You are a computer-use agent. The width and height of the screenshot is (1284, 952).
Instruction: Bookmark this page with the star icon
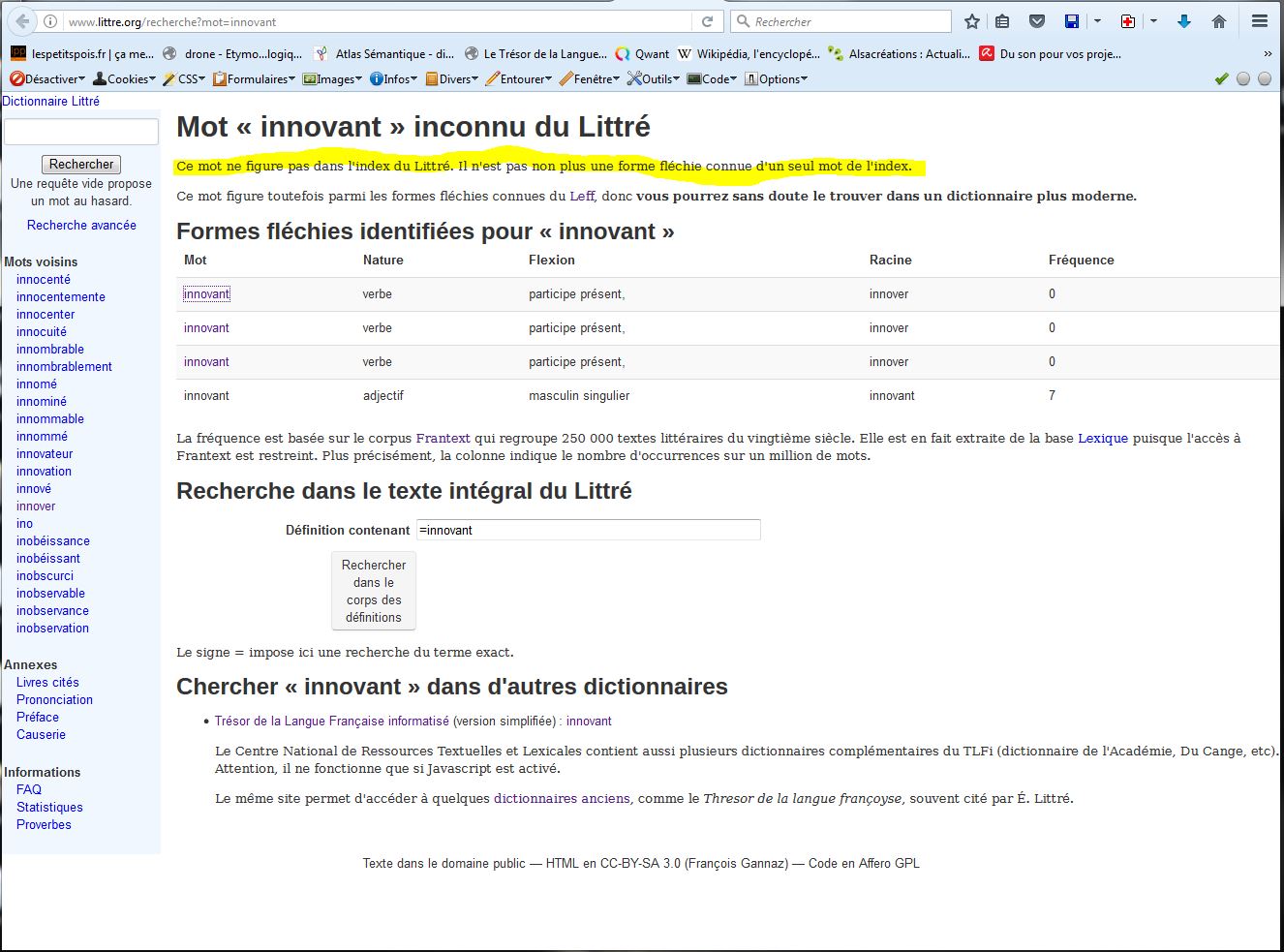pyautogui.click(x=972, y=21)
